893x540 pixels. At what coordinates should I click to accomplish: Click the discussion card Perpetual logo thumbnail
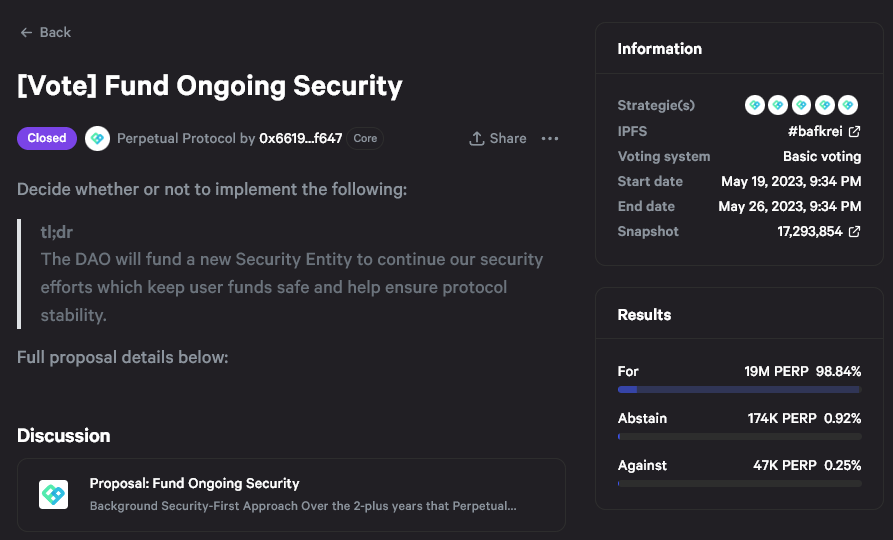(x=53, y=494)
